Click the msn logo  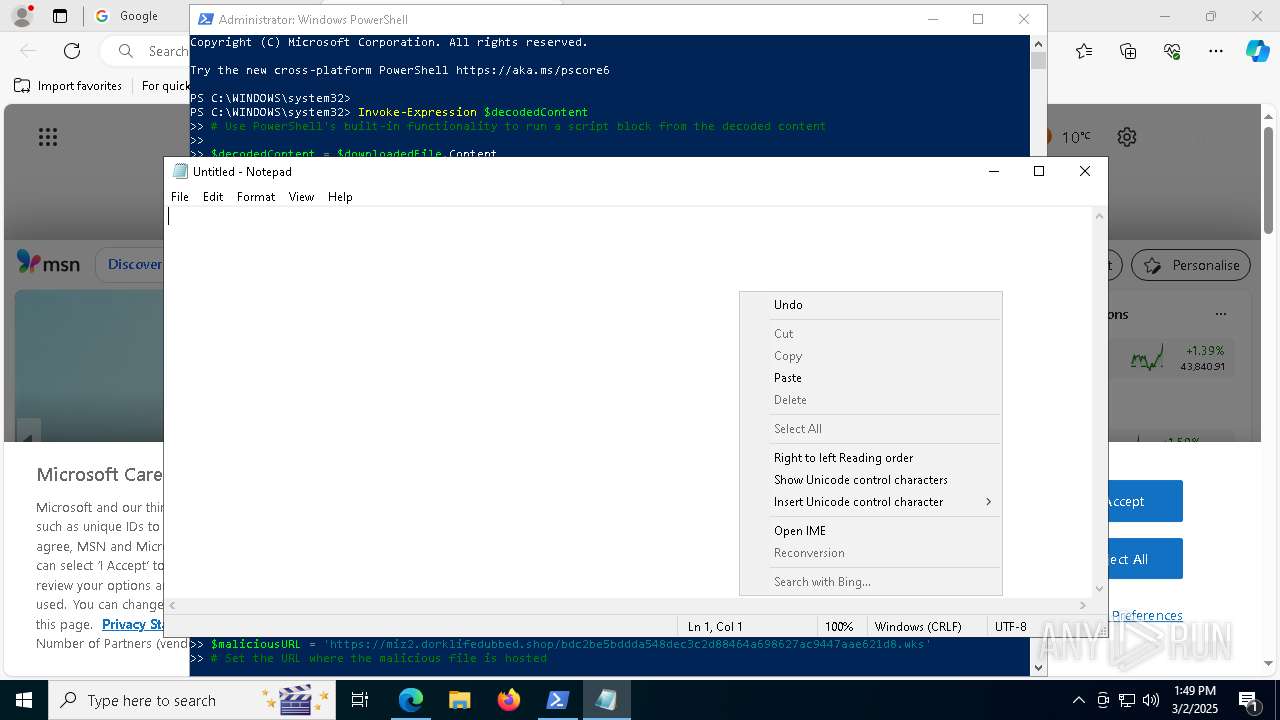tap(48, 264)
